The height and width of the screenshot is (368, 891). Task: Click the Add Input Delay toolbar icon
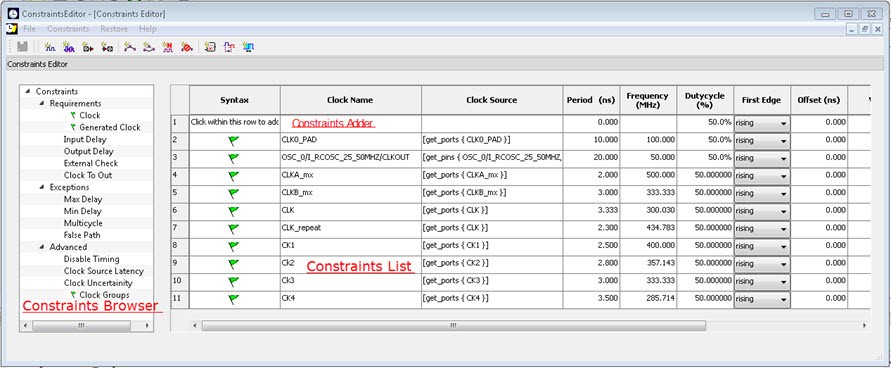click(x=88, y=47)
